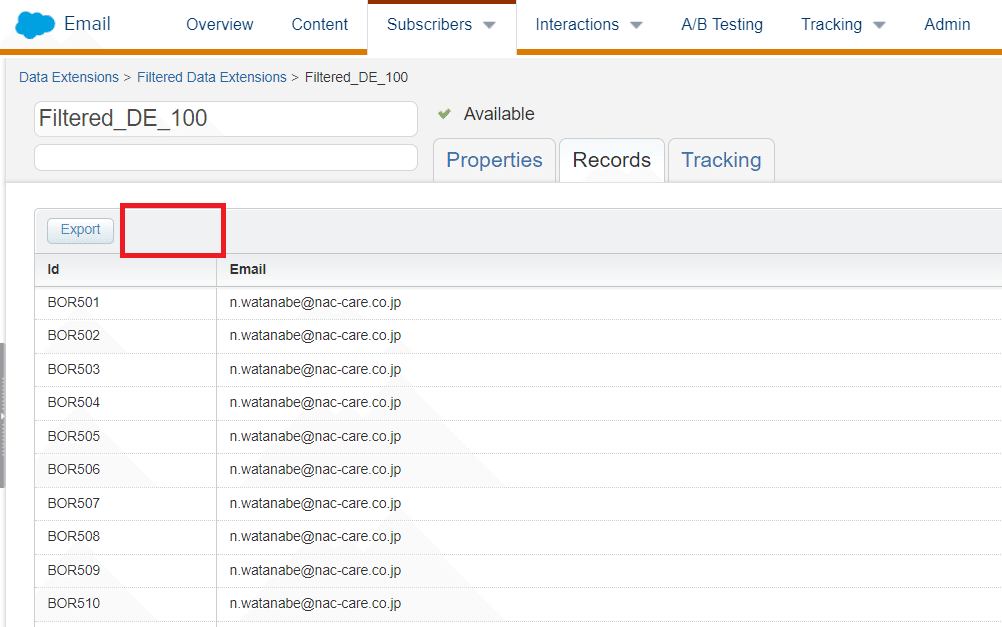Click the email in the BOR507 row
Viewport: 1002px width, 627px height.
coord(315,504)
